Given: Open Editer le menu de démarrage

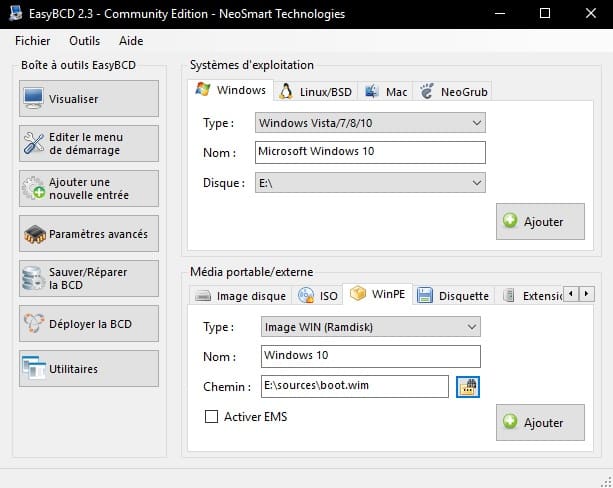Looking at the screenshot, I should point(89,144).
